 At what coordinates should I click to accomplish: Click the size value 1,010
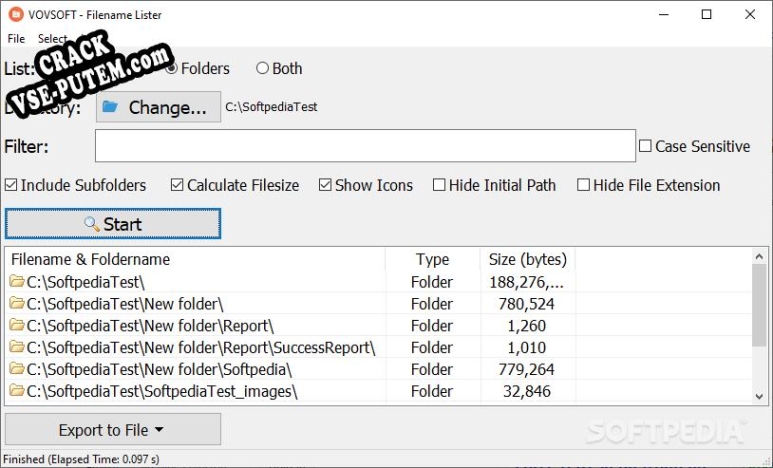pos(527,347)
